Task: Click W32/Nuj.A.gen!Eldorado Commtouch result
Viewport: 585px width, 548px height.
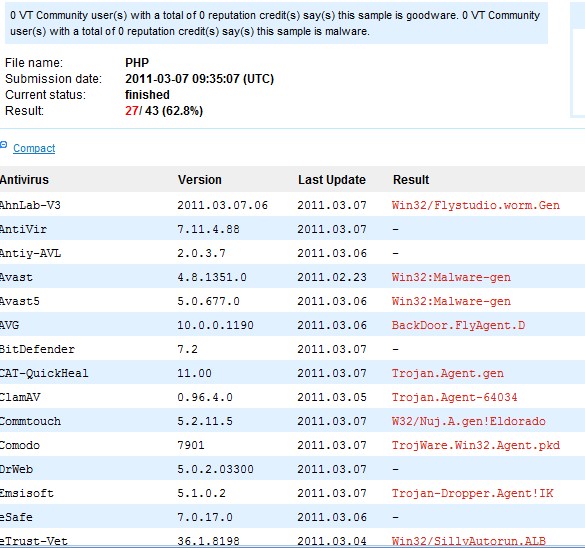Action: (469, 422)
